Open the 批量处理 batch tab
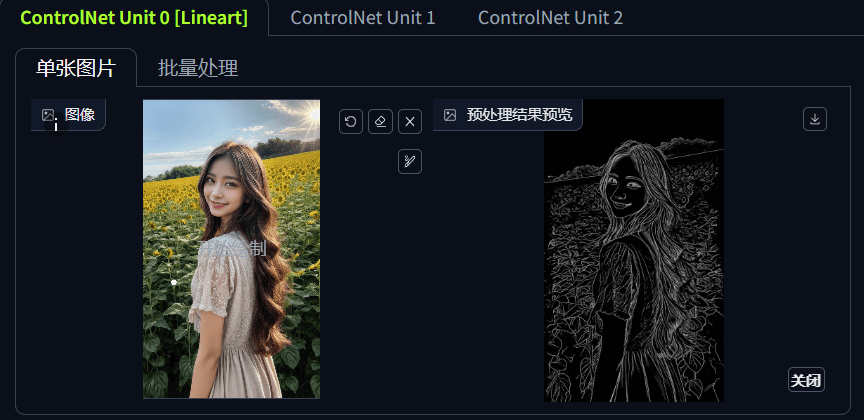The height and width of the screenshot is (420, 864). (198, 68)
